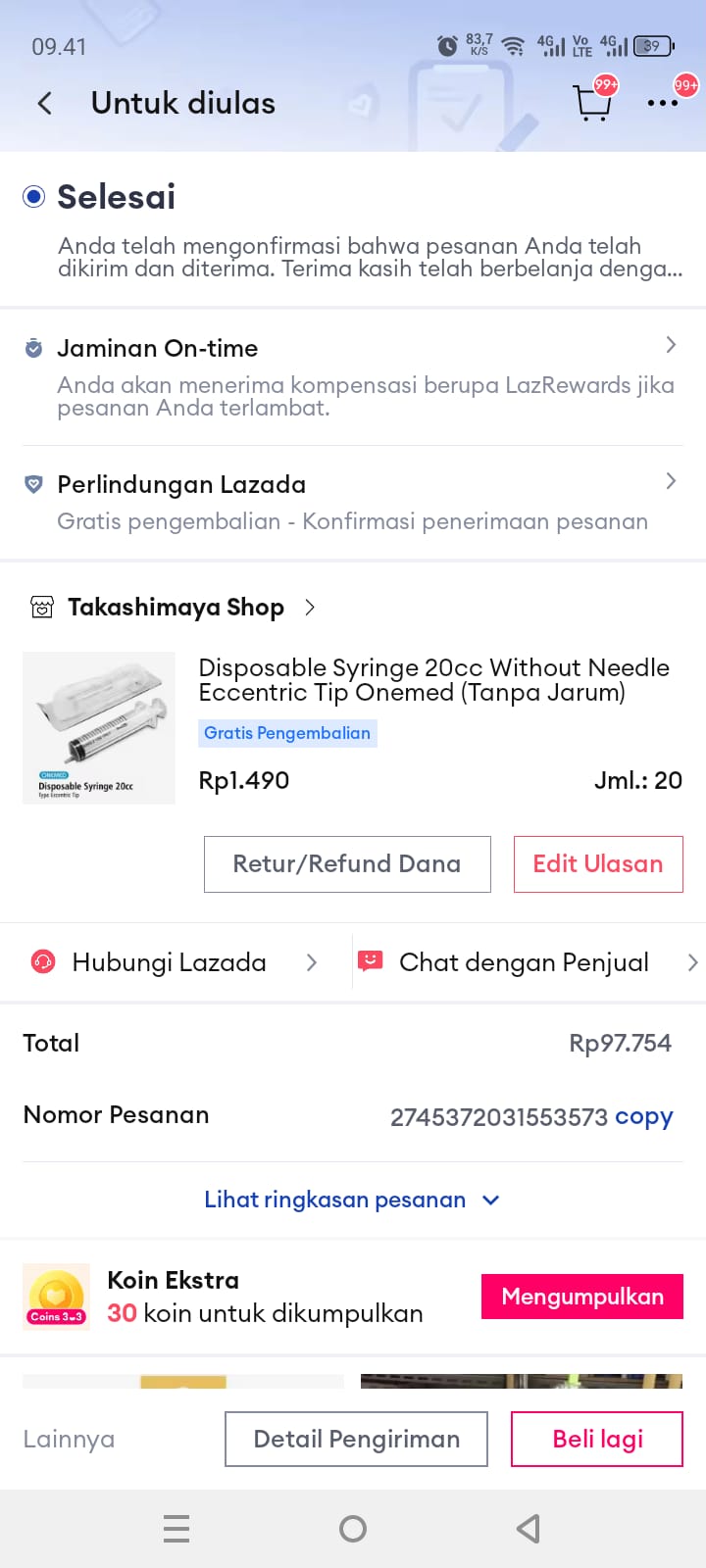Image resolution: width=706 pixels, height=1568 pixels.
Task: Expand Jaminan On-time details chevron
Action: click(x=671, y=345)
